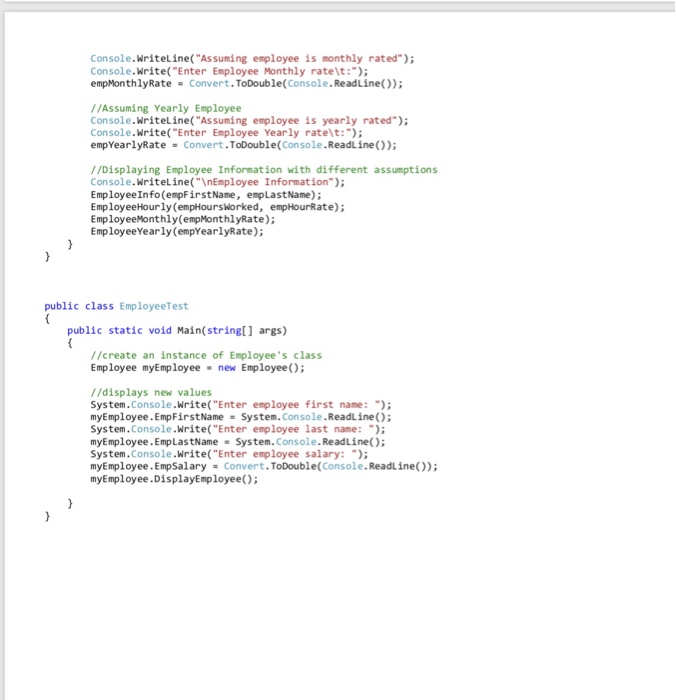This screenshot has height=700, width=676.
Task: Click the "\nEmployee Information" WriteLine line
Action: pos(217,182)
